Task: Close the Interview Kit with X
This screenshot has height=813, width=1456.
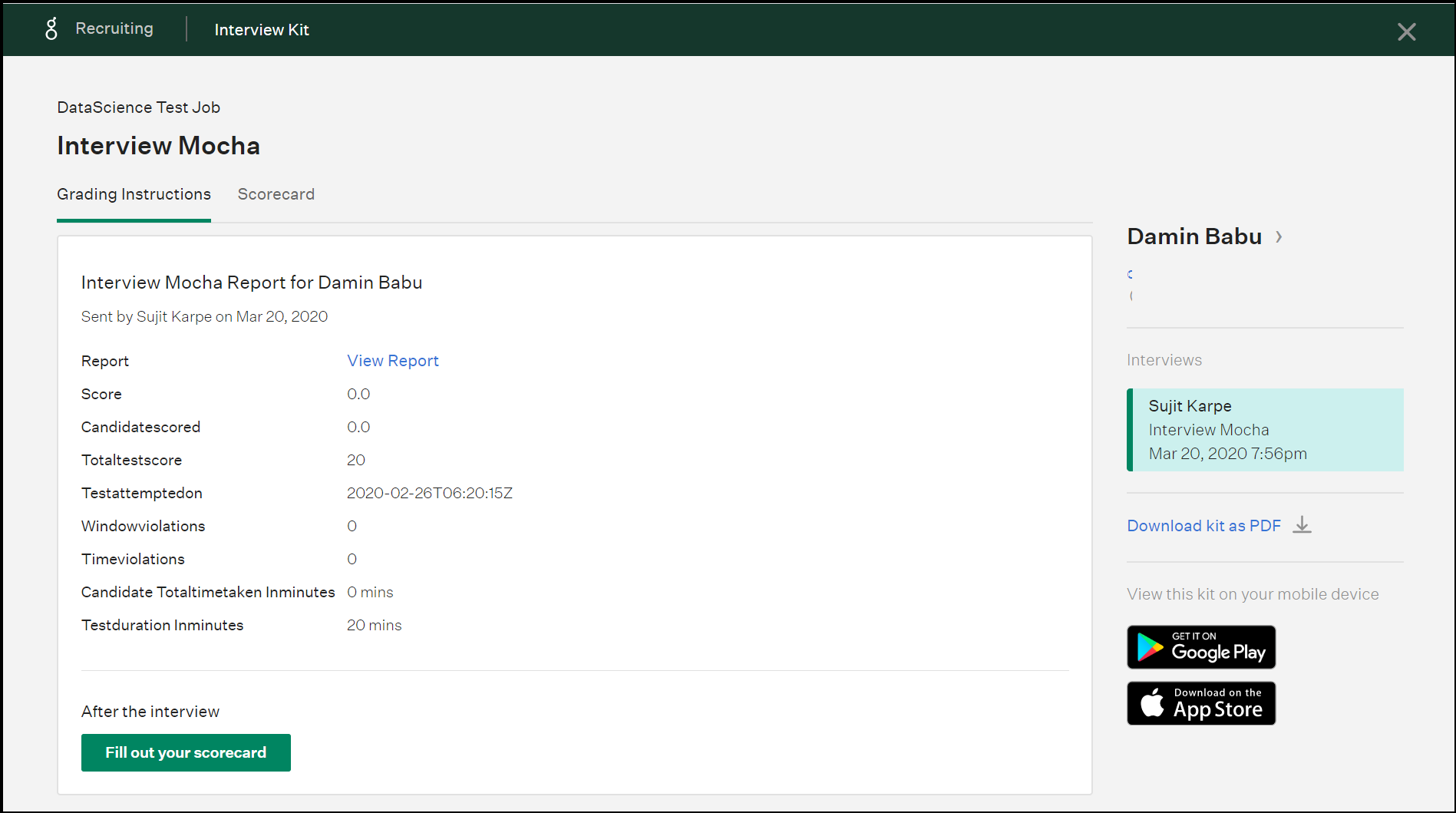Action: pos(1406,31)
